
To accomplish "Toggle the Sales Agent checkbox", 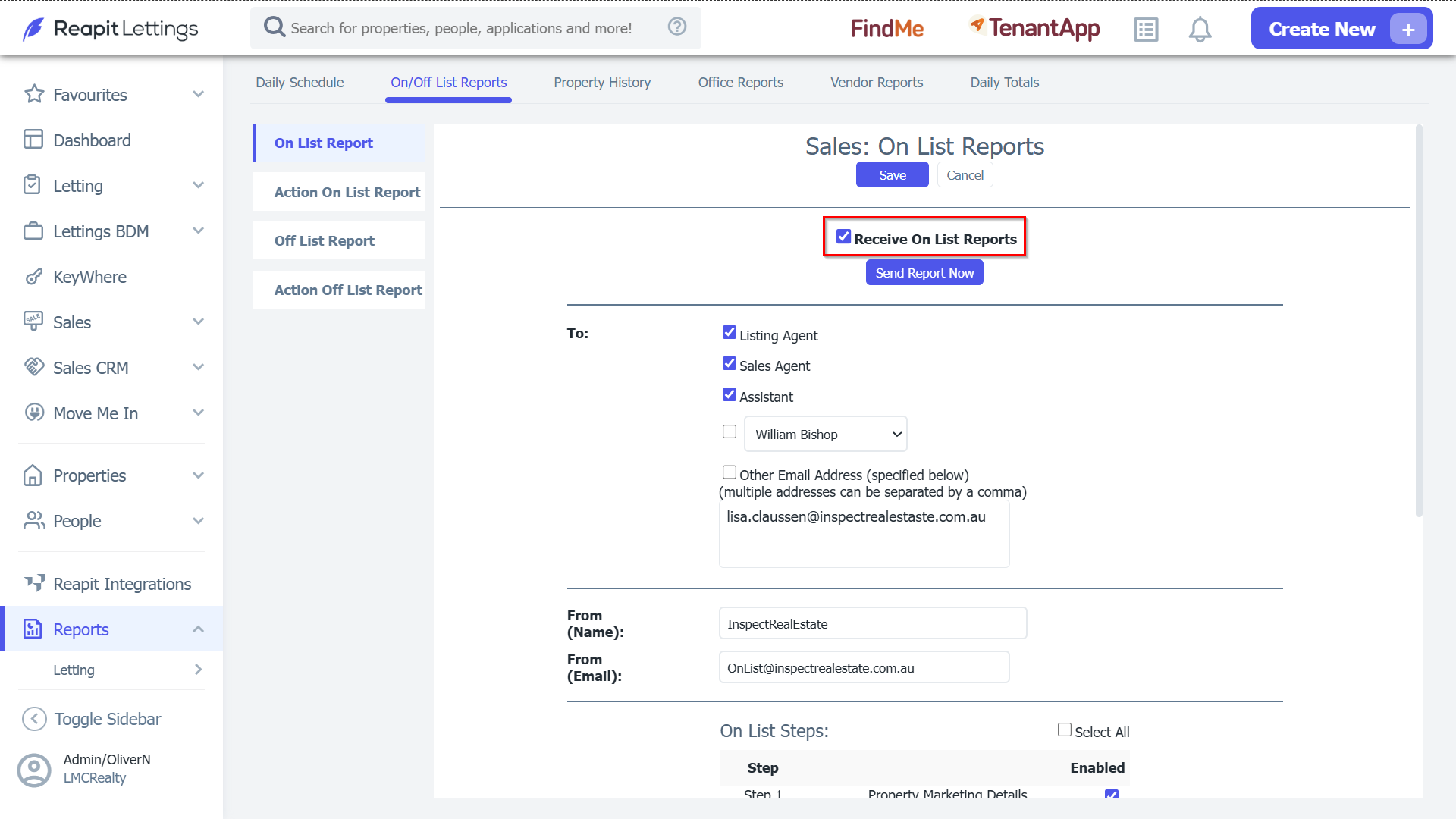I will pyautogui.click(x=730, y=364).
